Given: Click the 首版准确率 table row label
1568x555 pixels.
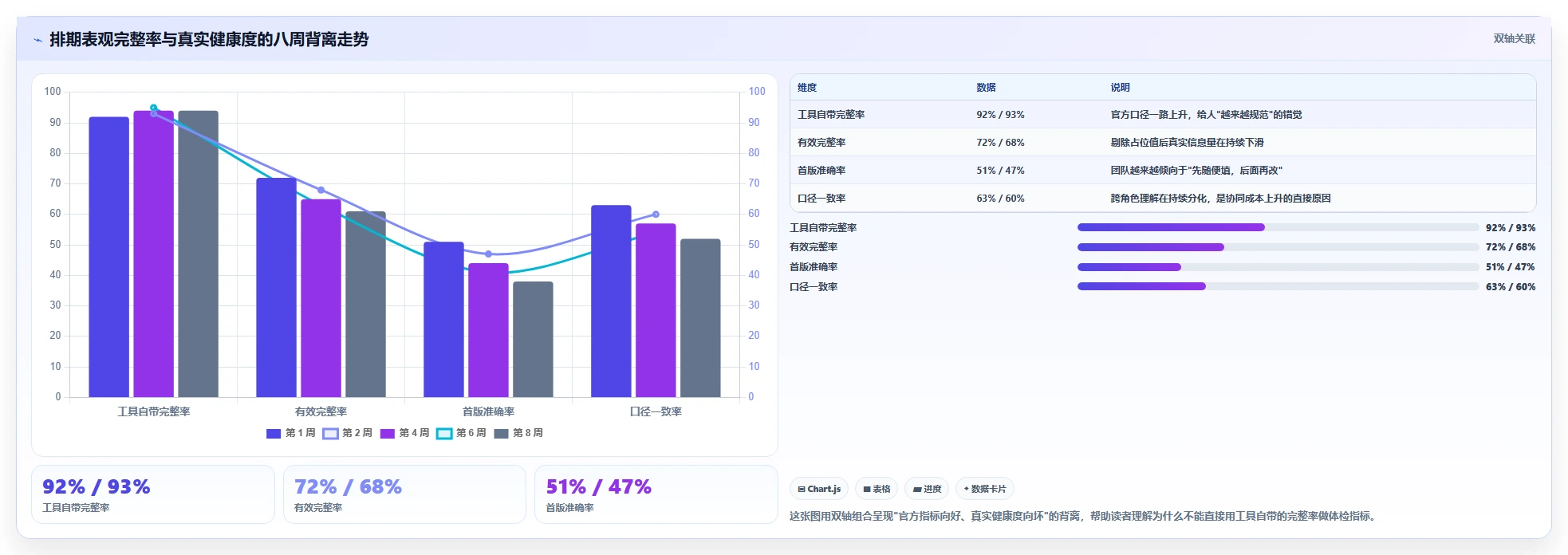Looking at the screenshot, I should point(821,171).
